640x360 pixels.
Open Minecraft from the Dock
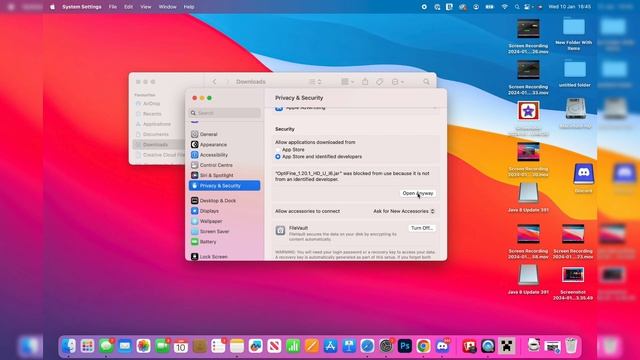coord(507,346)
